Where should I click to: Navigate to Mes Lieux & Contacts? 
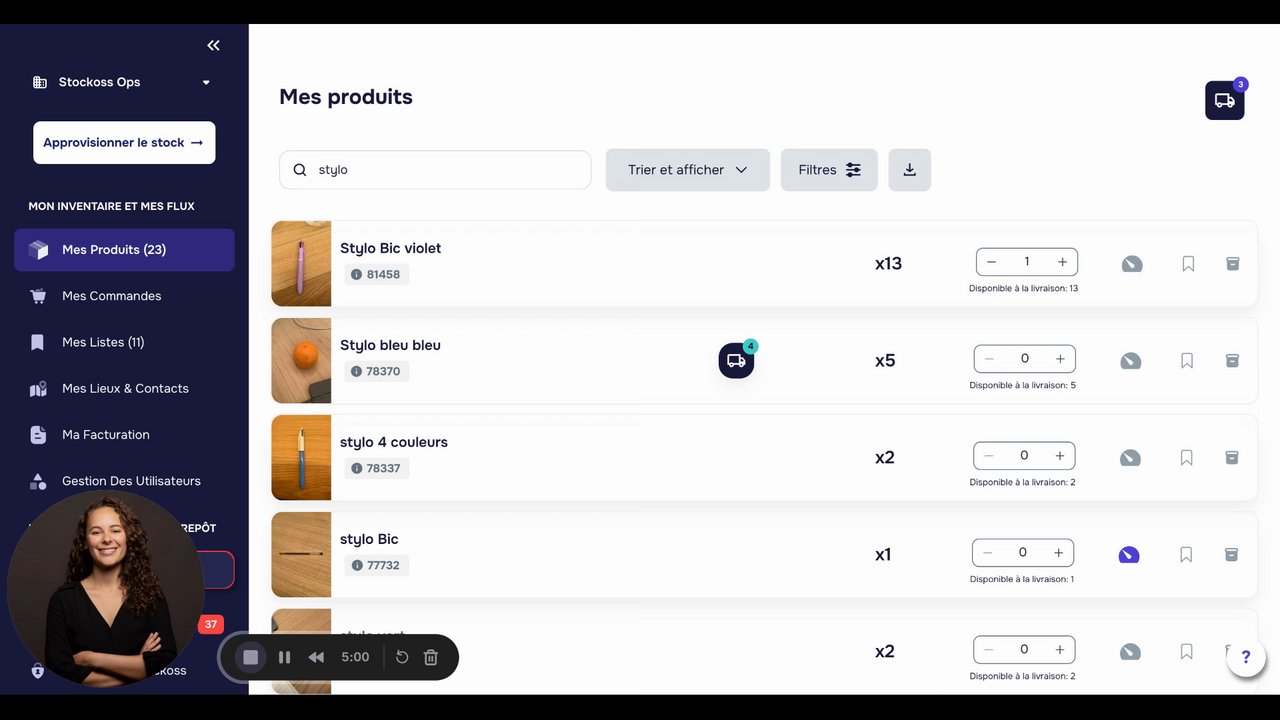(125, 388)
